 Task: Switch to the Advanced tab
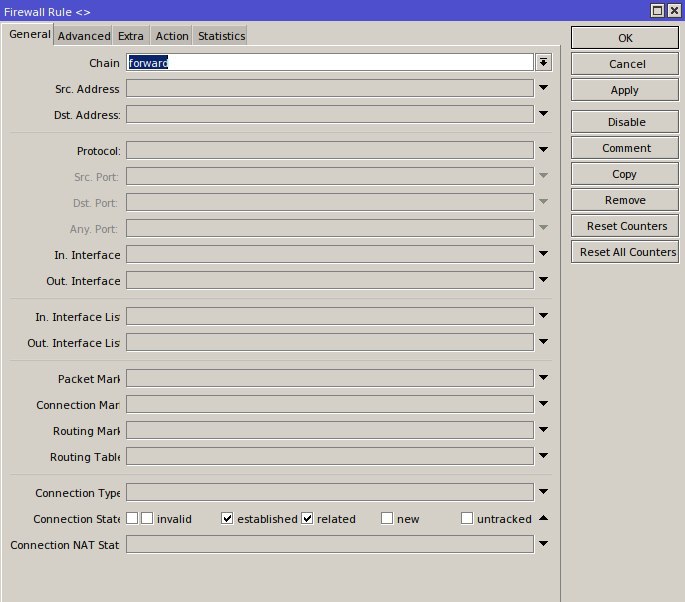pos(84,36)
